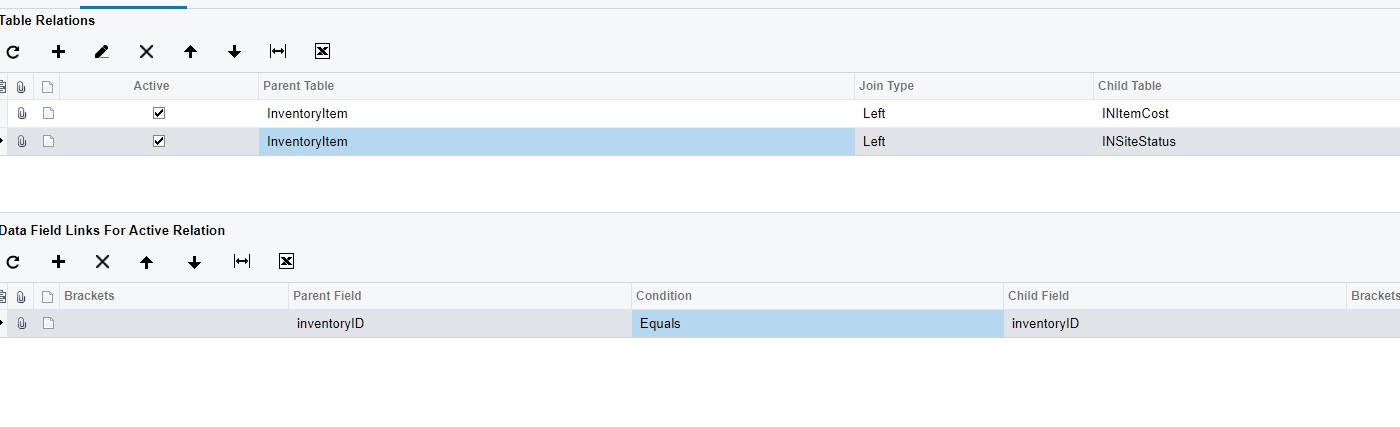Add a new table relation row
Screen dimensions: 1400x427
coord(58,51)
